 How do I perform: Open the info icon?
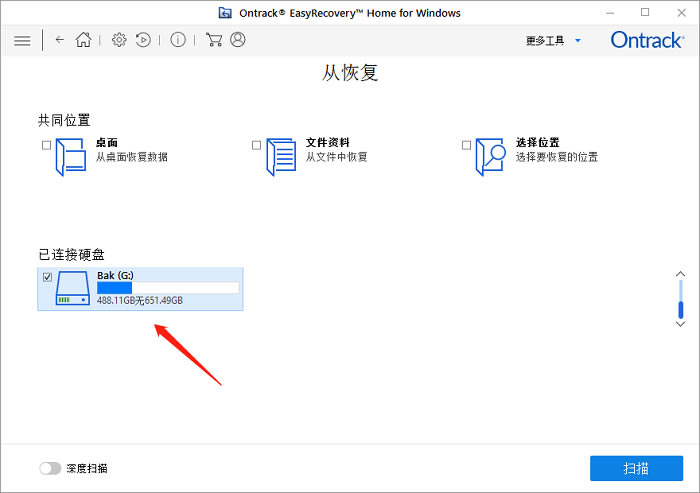(x=178, y=40)
